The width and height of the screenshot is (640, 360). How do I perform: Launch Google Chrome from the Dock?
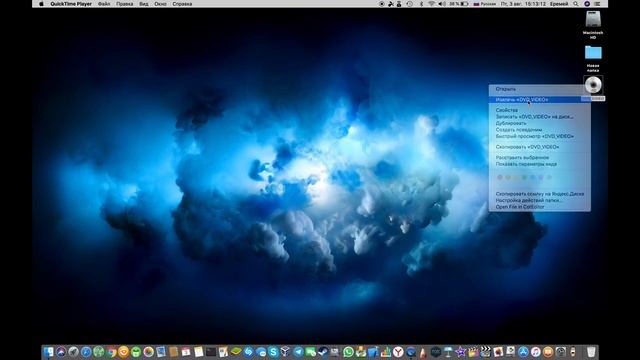(111, 352)
